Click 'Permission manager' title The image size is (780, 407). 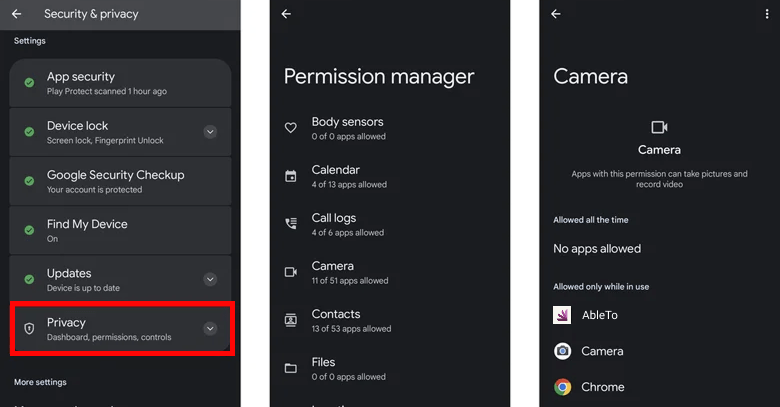(x=379, y=77)
